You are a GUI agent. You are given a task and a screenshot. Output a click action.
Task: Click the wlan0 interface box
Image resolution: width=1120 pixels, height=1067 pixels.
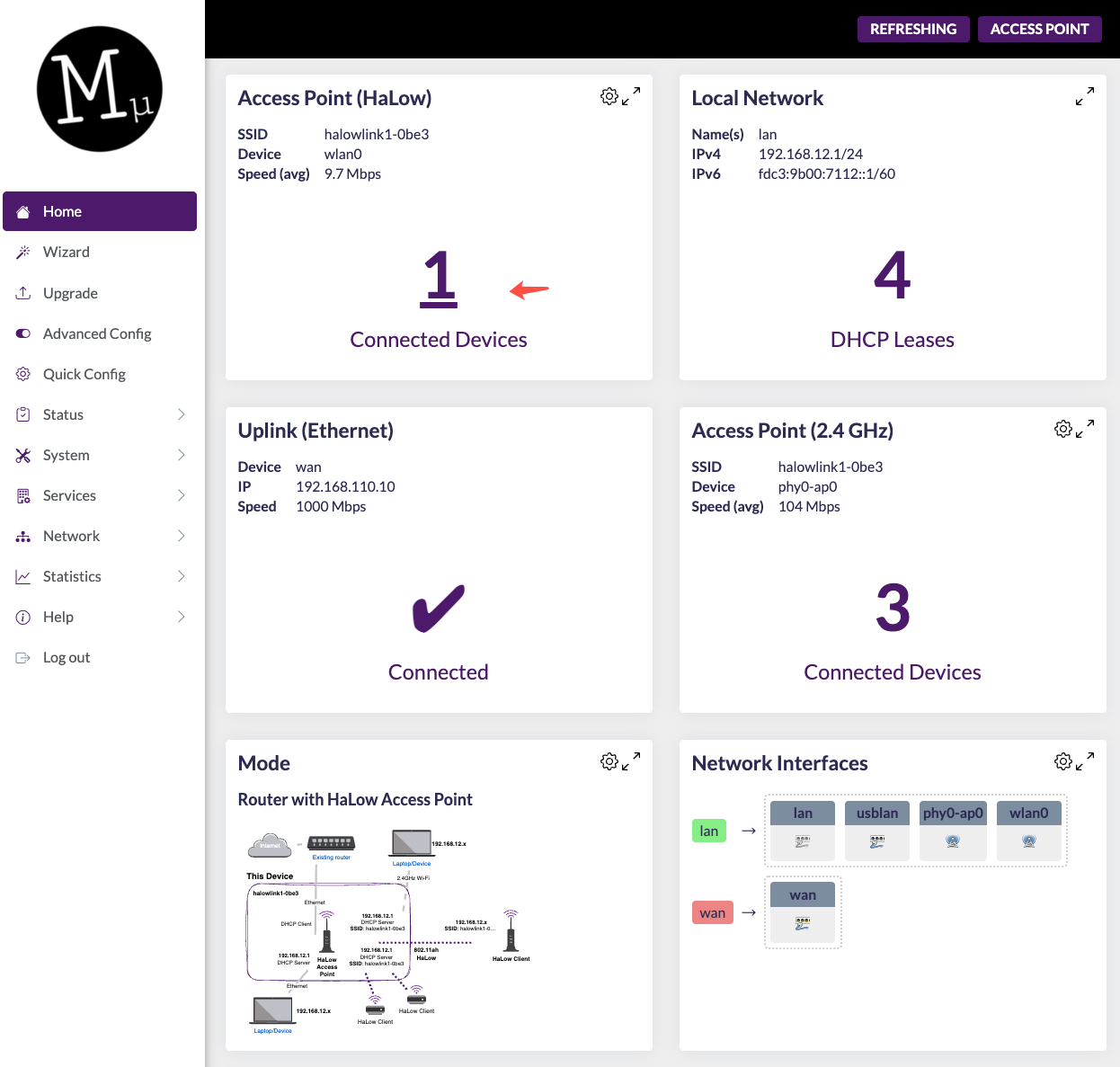point(1029,830)
